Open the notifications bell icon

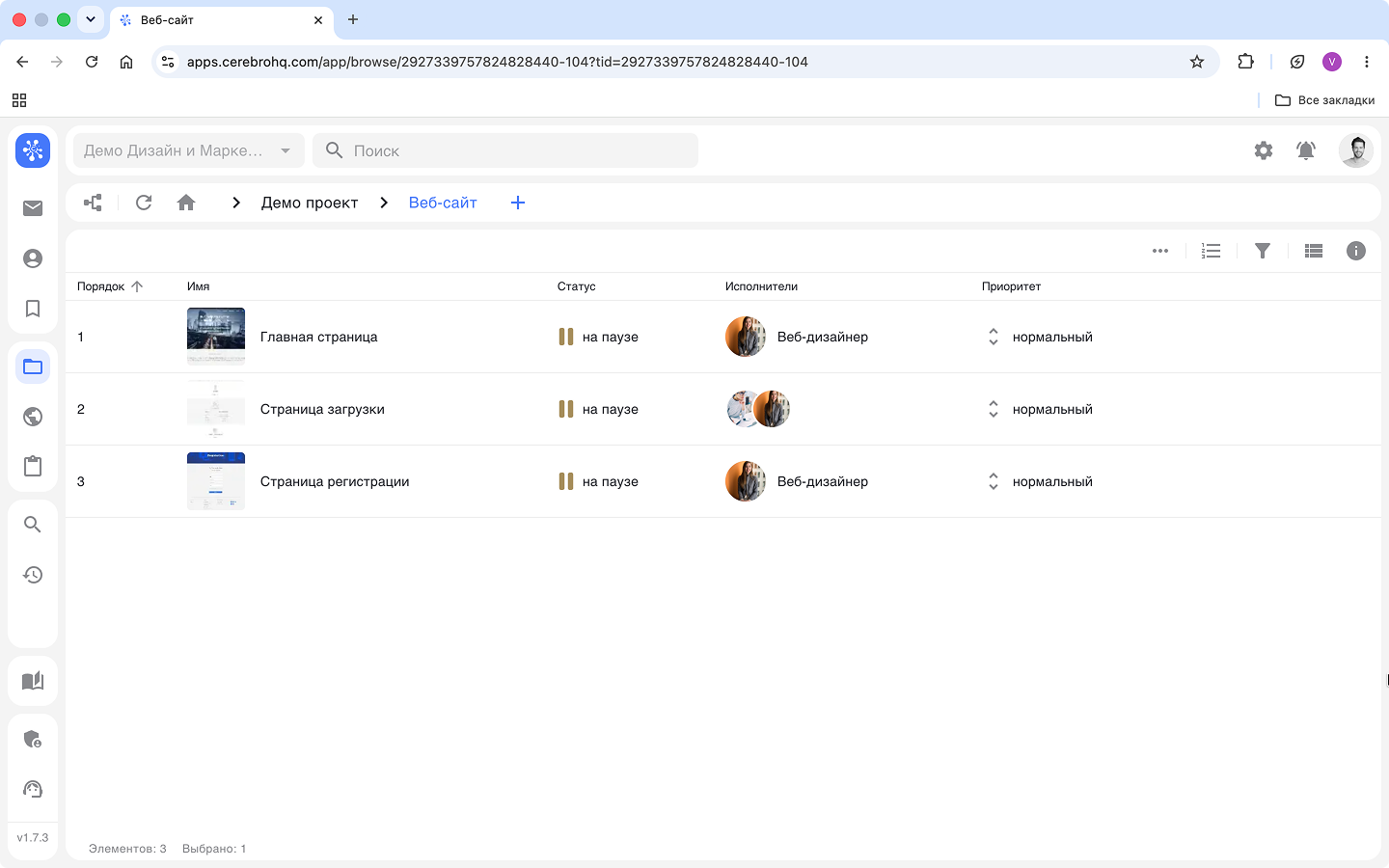(x=1306, y=150)
